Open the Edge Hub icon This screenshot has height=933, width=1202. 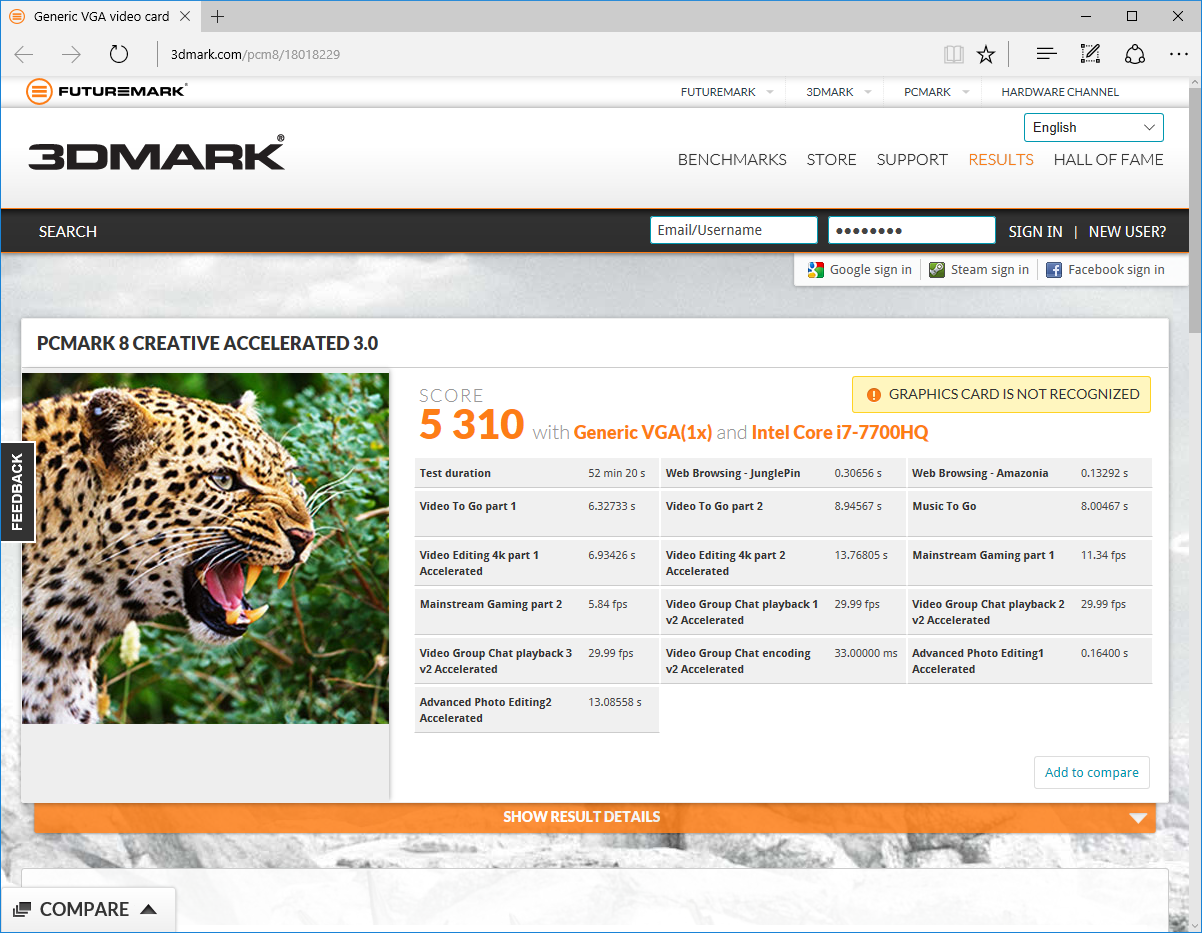pyautogui.click(x=1047, y=54)
